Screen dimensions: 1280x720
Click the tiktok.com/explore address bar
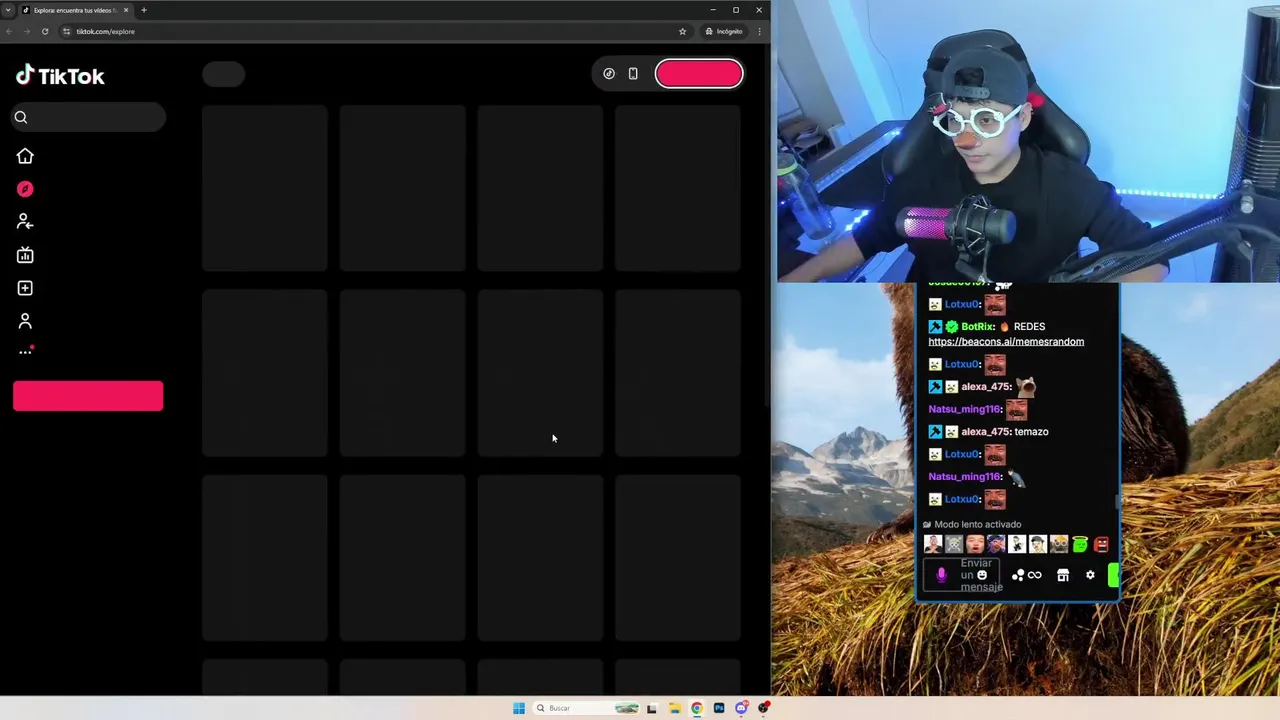pos(375,31)
